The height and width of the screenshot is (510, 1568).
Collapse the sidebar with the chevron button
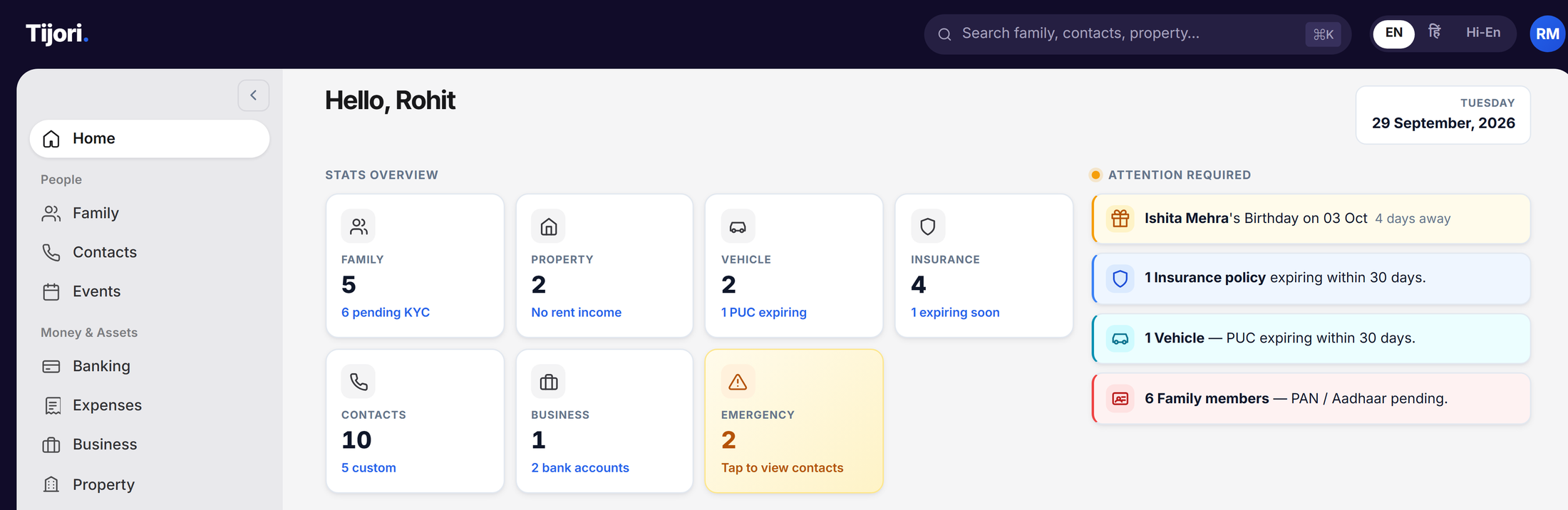click(253, 95)
